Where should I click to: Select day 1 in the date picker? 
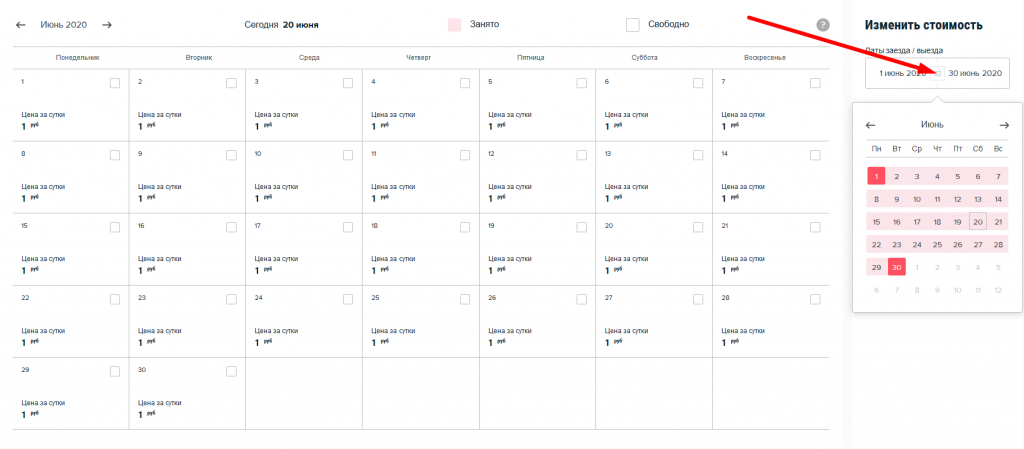click(x=876, y=176)
